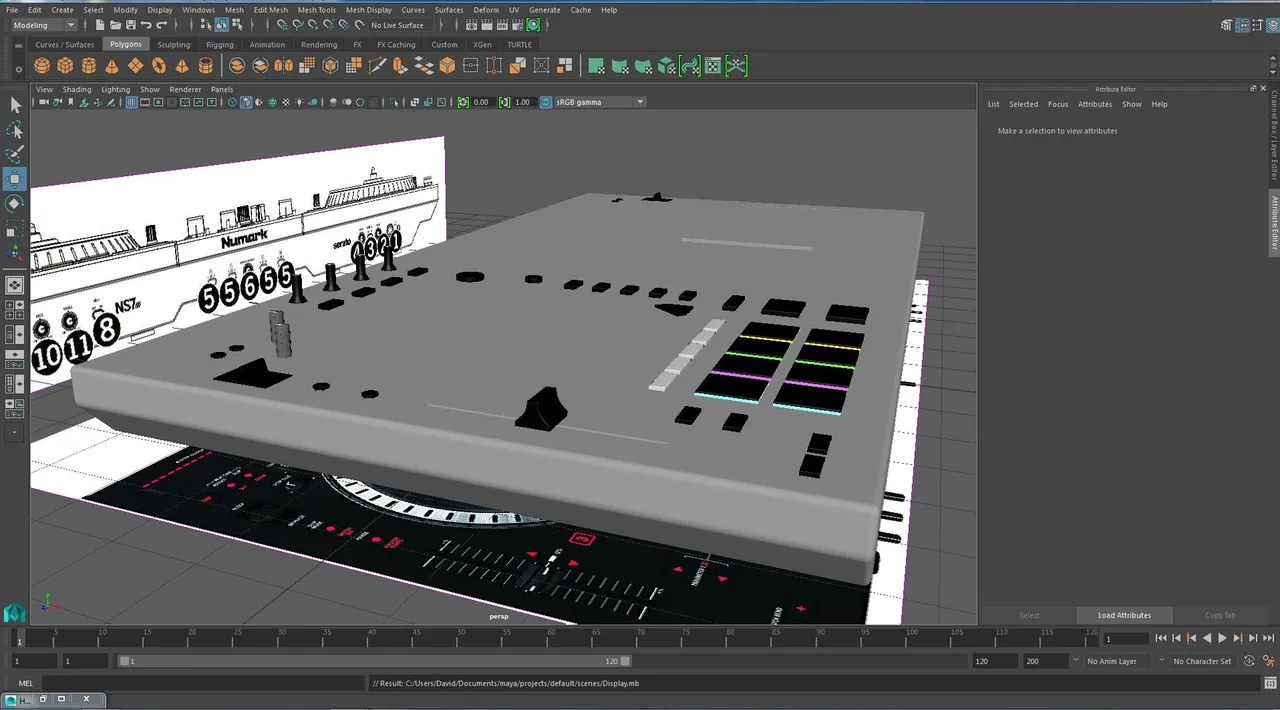Click the Bevel shelf icon
The height and width of the screenshot is (710, 1280).
pos(447,66)
